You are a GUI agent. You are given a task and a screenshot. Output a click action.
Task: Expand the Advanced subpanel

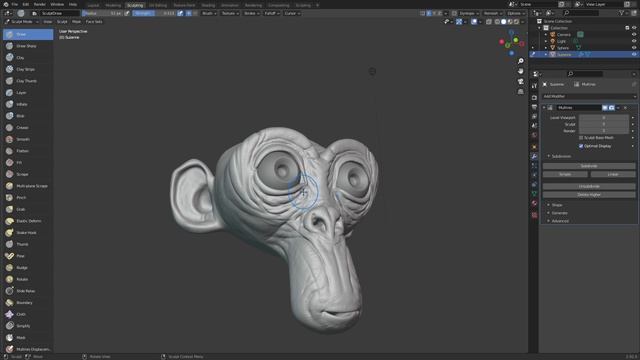[x=560, y=221]
